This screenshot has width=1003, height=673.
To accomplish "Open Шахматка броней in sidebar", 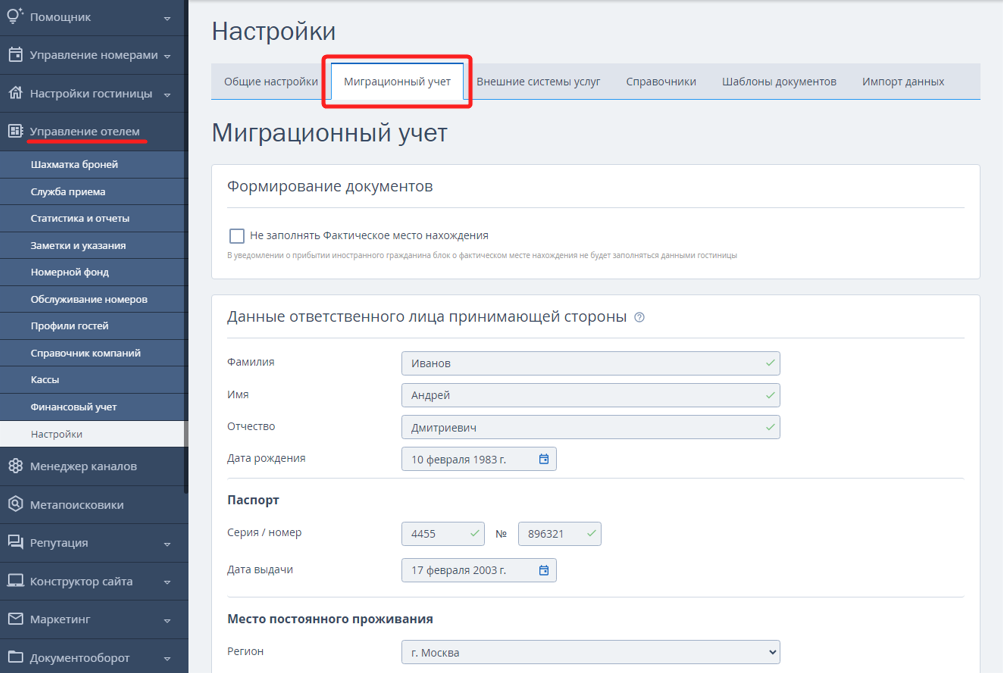I will point(93,164).
